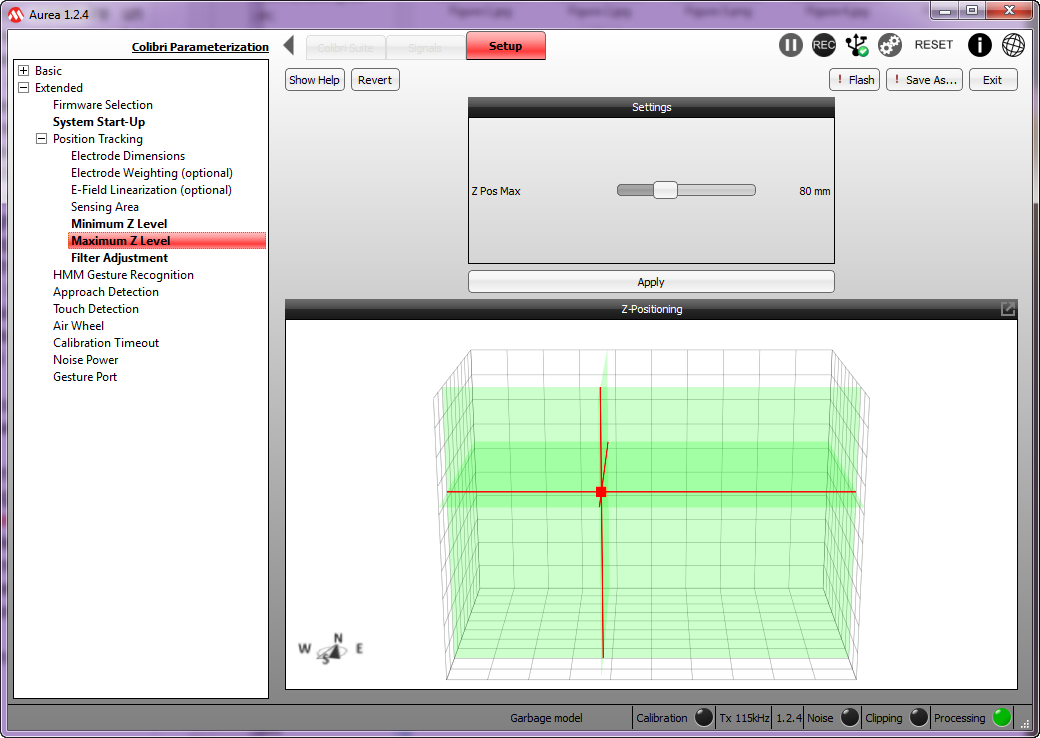Click the Clipping status indicator
Viewport: 1040px width, 738px height.
click(918, 717)
